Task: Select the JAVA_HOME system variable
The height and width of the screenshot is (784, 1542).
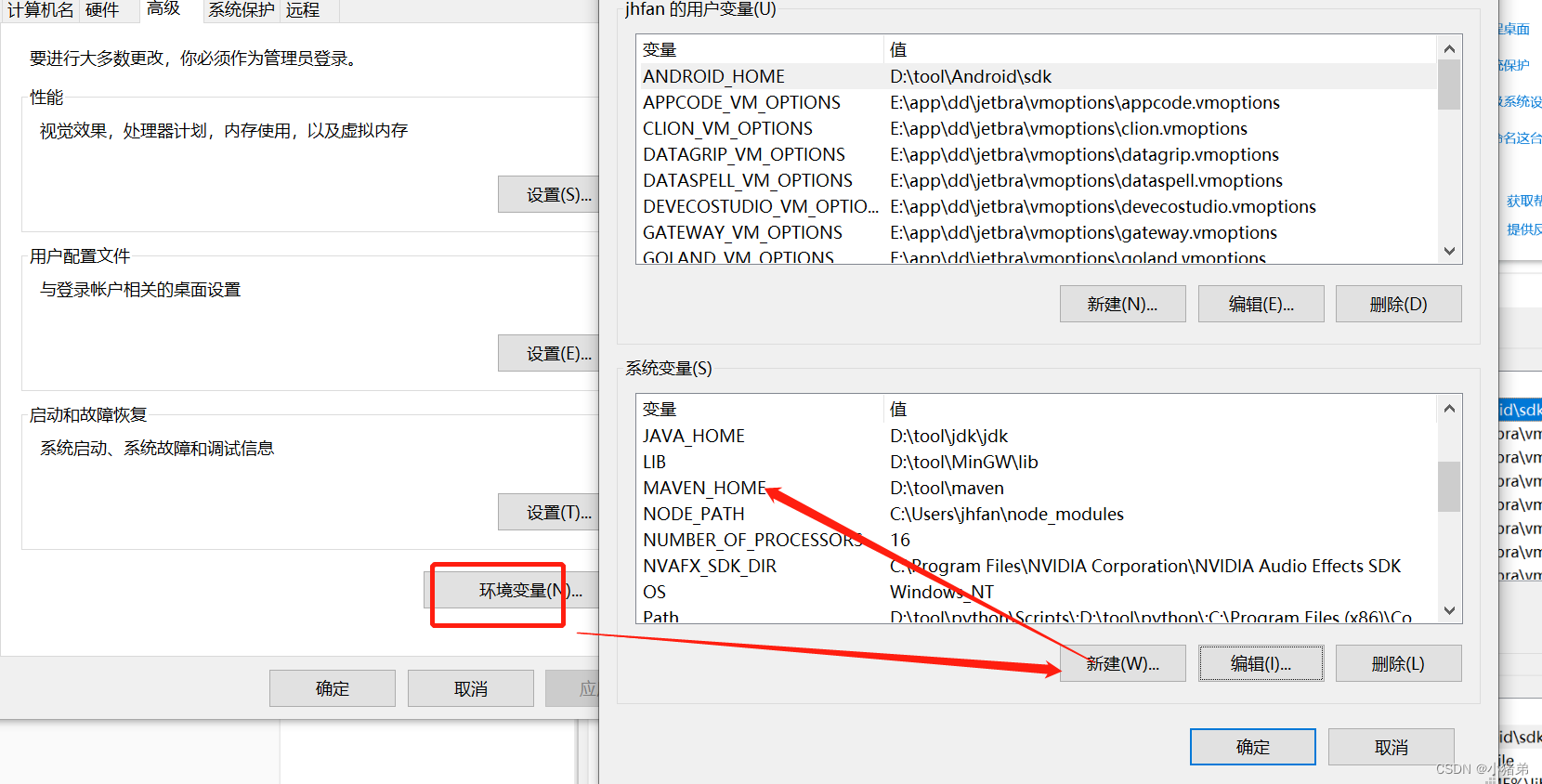Action: pyautogui.click(x=1037, y=436)
